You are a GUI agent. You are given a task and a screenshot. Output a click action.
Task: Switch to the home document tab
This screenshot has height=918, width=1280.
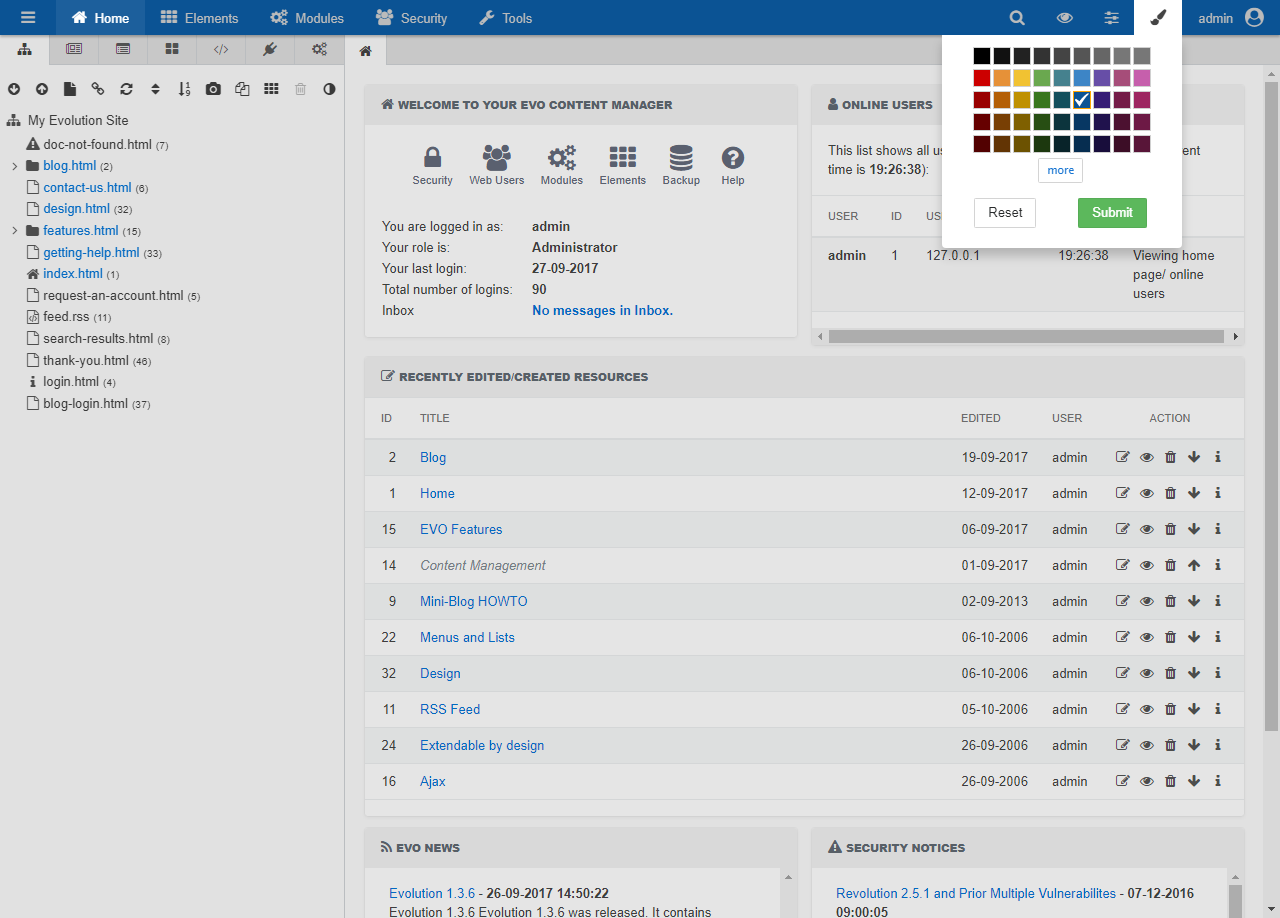click(x=367, y=48)
